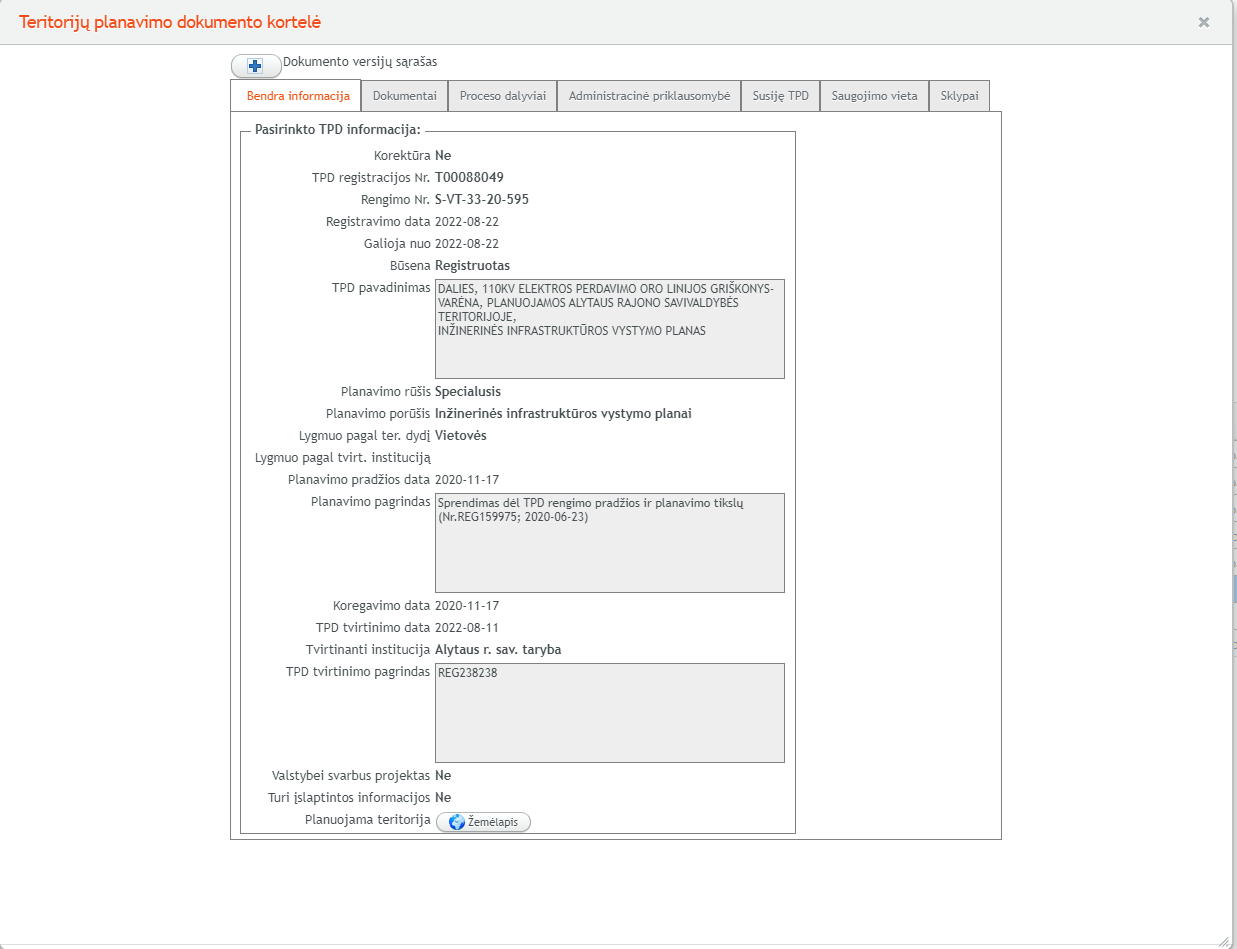
Task: Switch to the Sklypai tab
Action: click(x=959, y=96)
